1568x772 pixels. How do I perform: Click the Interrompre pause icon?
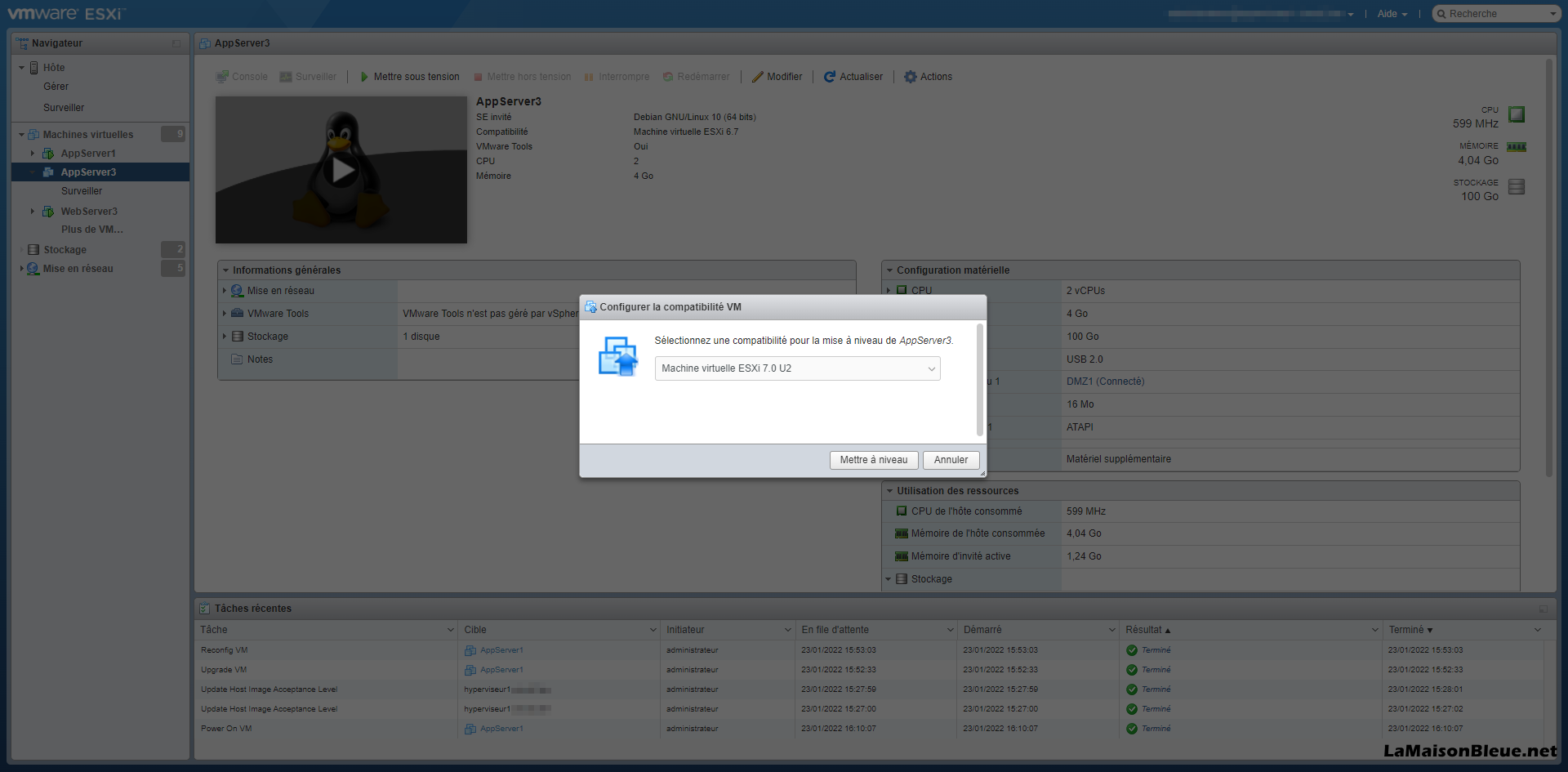[589, 77]
